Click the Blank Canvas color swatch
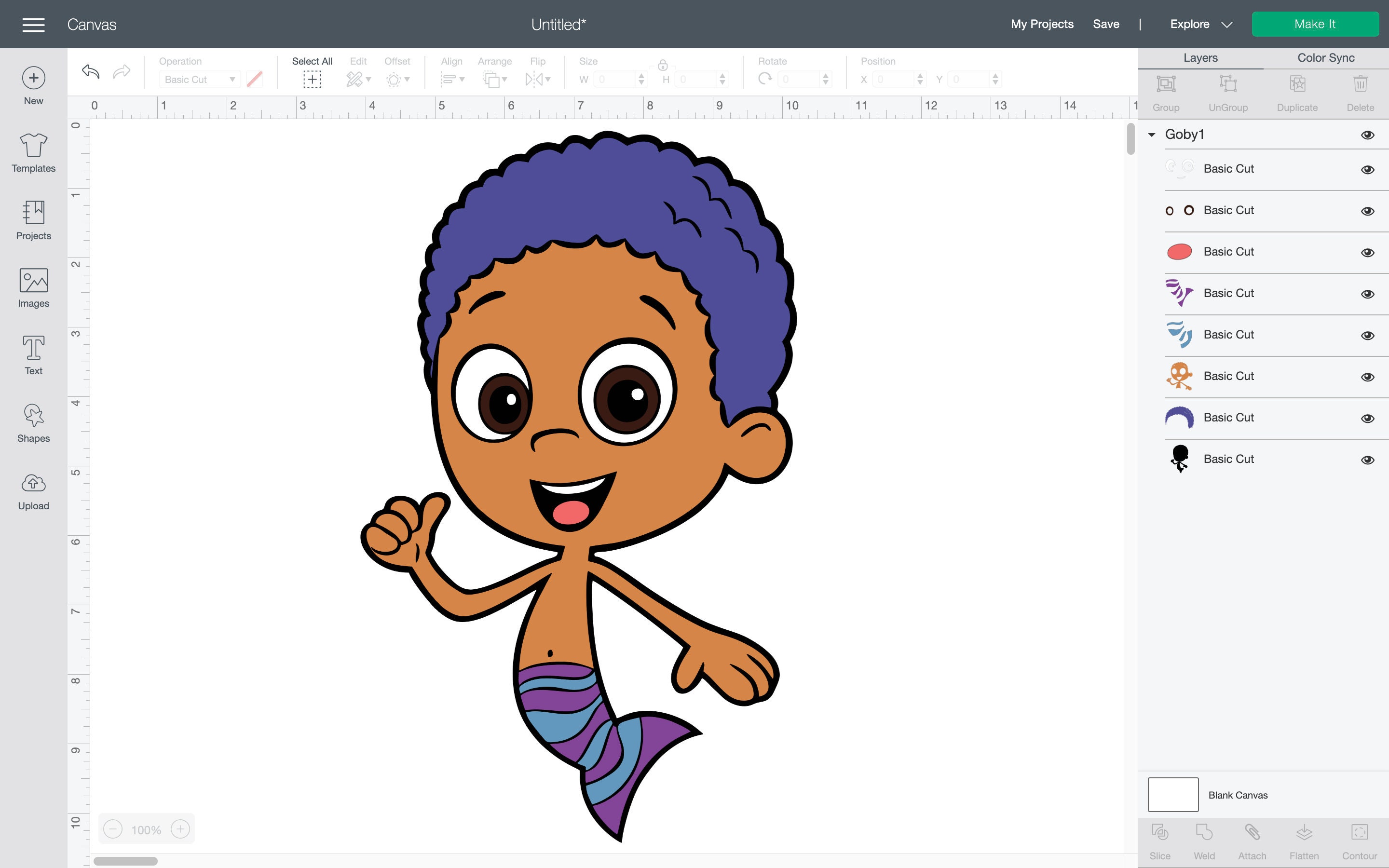Viewport: 1389px width, 868px height. pos(1172,795)
